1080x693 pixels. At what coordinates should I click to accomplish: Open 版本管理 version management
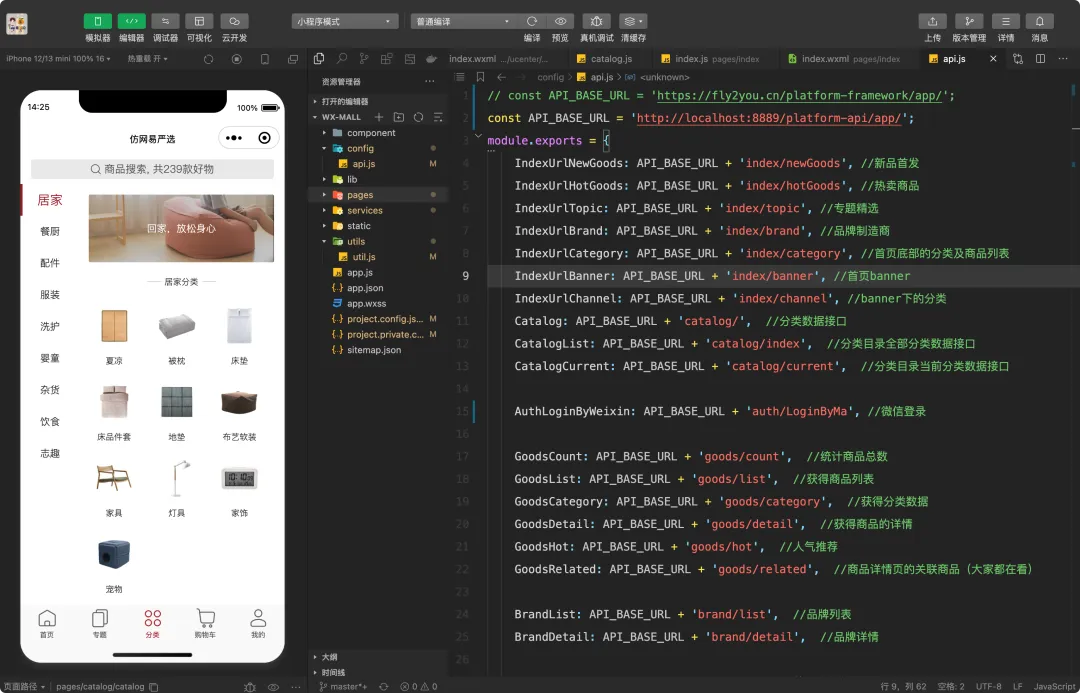click(x=969, y=21)
